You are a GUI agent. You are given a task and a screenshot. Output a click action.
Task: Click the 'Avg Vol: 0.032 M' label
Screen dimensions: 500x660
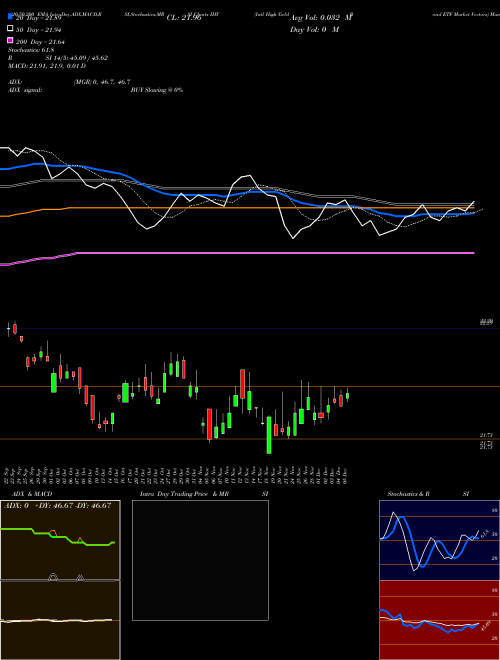point(321,18)
